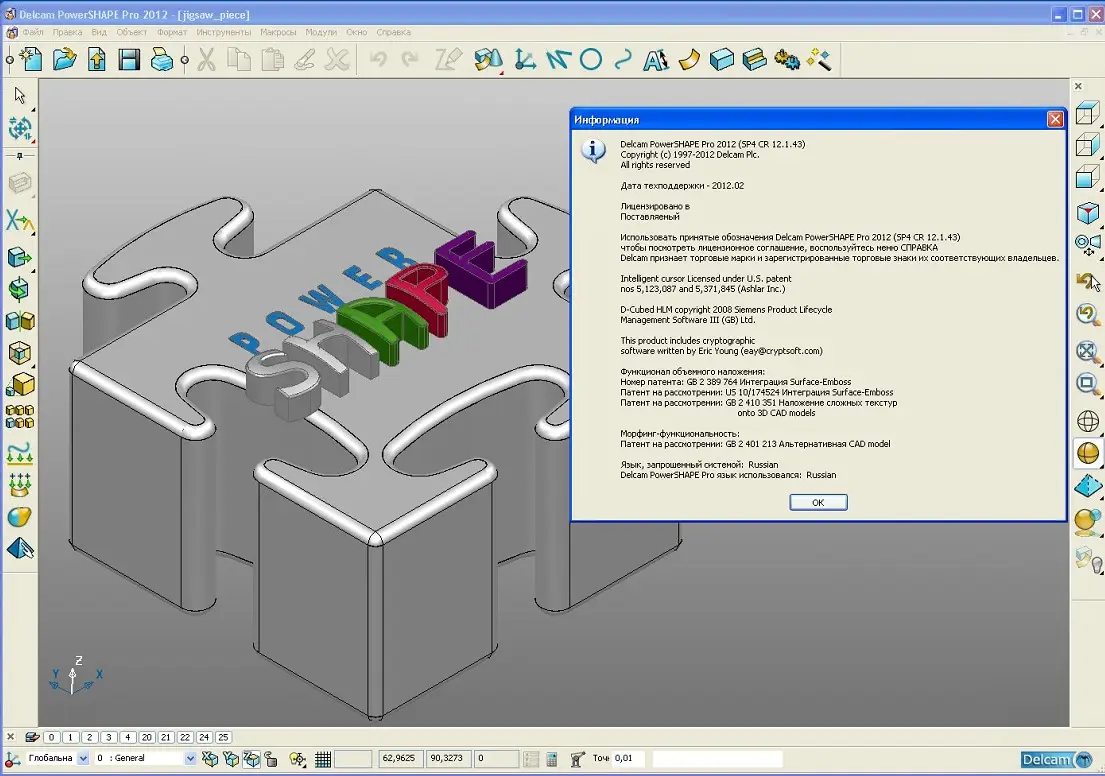1105x776 pixels.
Task: Click the Y coordinate field showing 90,3273
Action: point(448,758)
